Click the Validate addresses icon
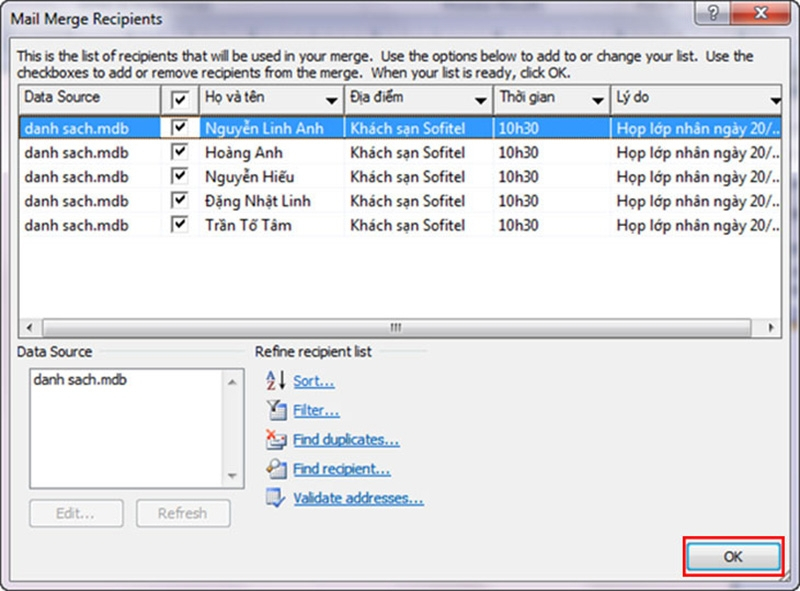 click(275, 498)
